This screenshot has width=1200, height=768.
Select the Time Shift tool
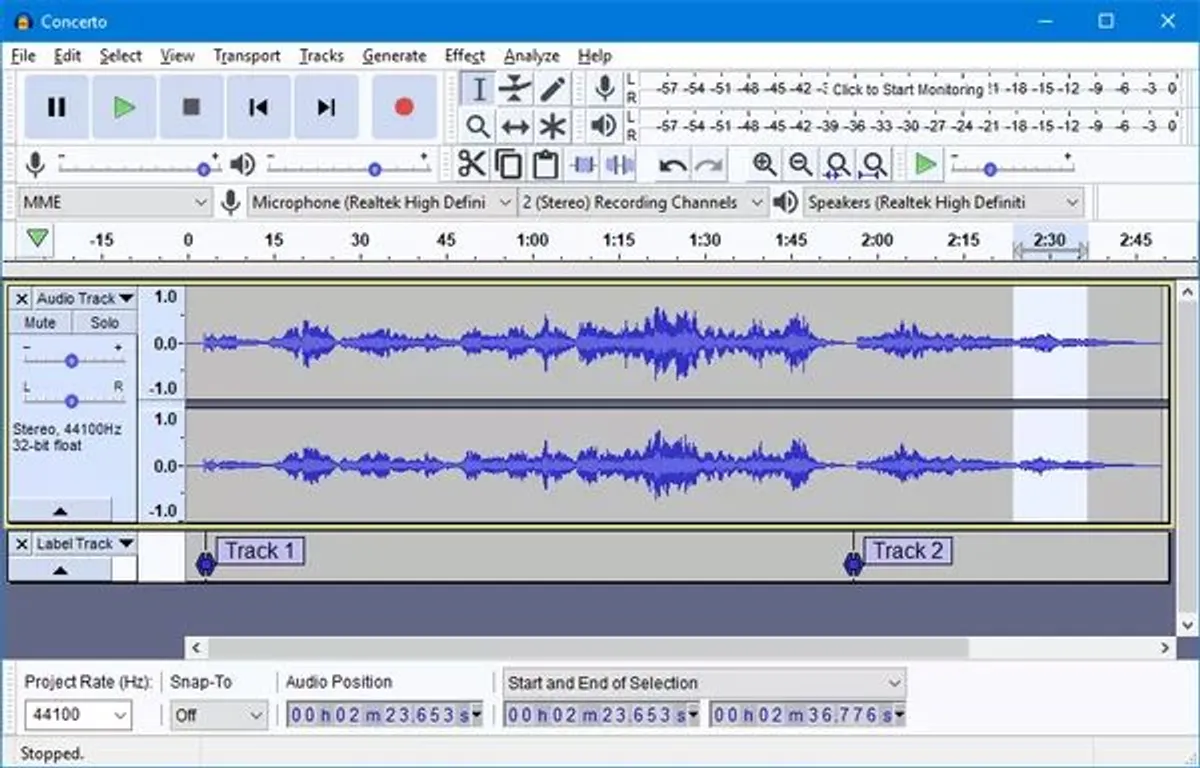coord(516,126)
